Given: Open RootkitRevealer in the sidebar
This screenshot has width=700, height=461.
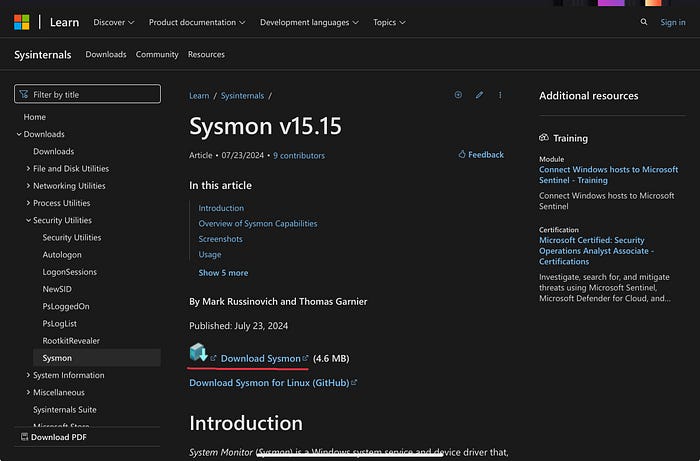Looking at the screenshot, I should tap(71, 341).
